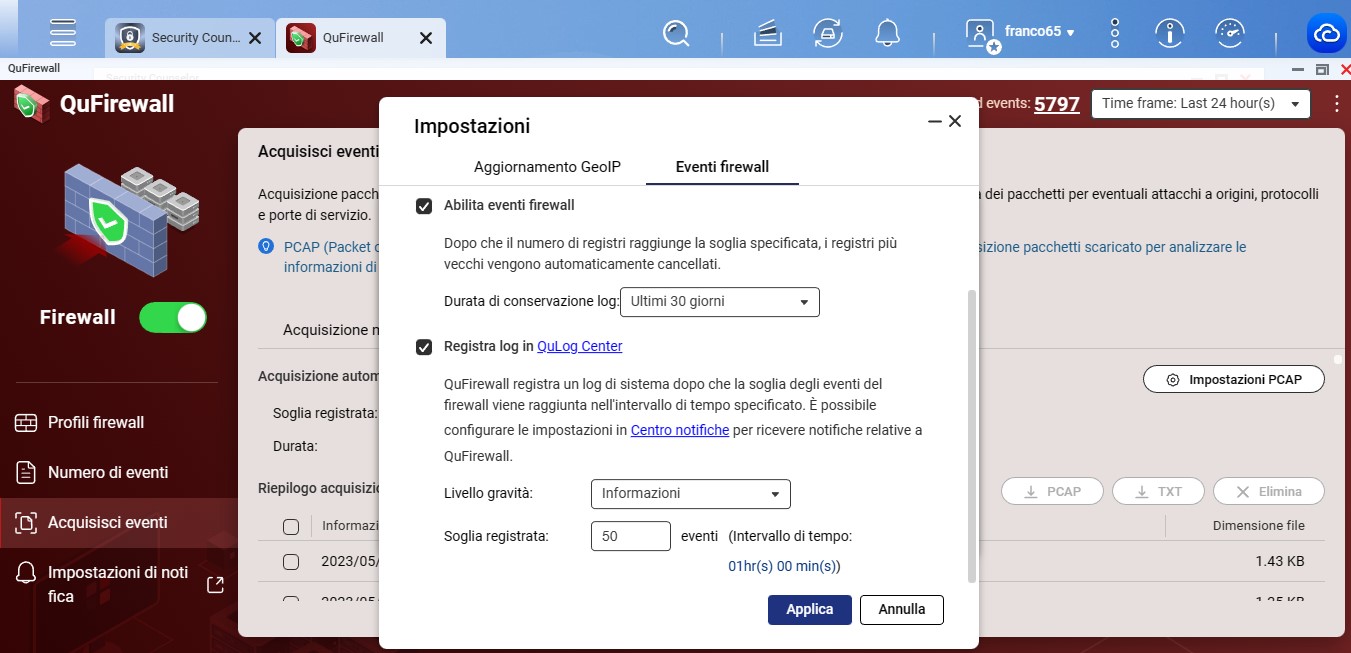Click the myQNAPcloud cloud icon
Viewport: 1351px width, 653px height.
(1327, 34)
